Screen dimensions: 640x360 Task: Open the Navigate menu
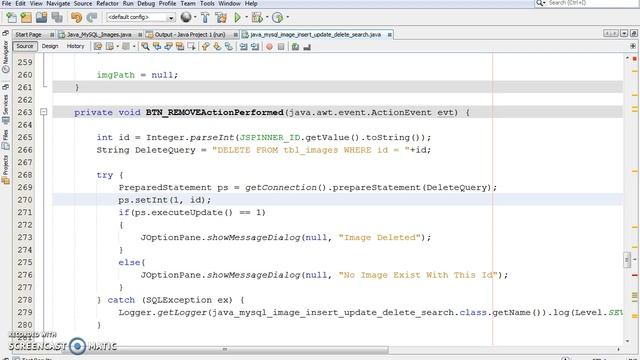(x=58, y=3)
